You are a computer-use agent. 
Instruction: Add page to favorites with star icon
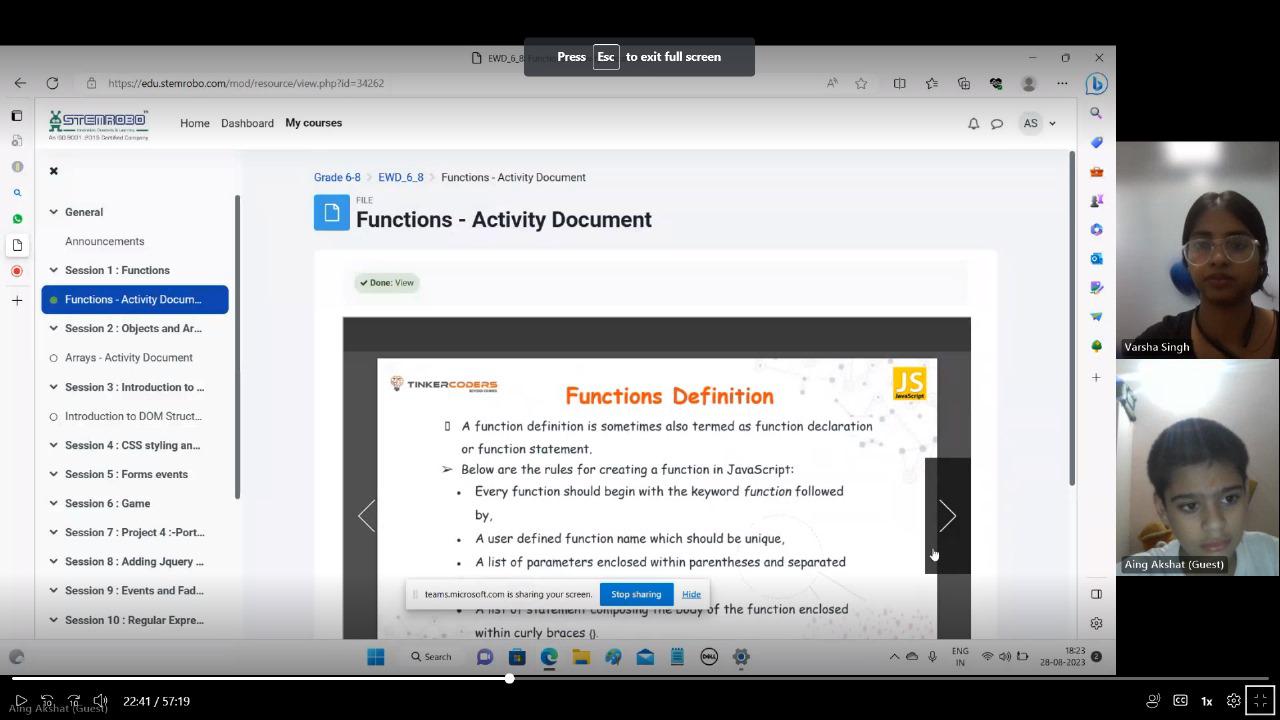pos(861,83)
